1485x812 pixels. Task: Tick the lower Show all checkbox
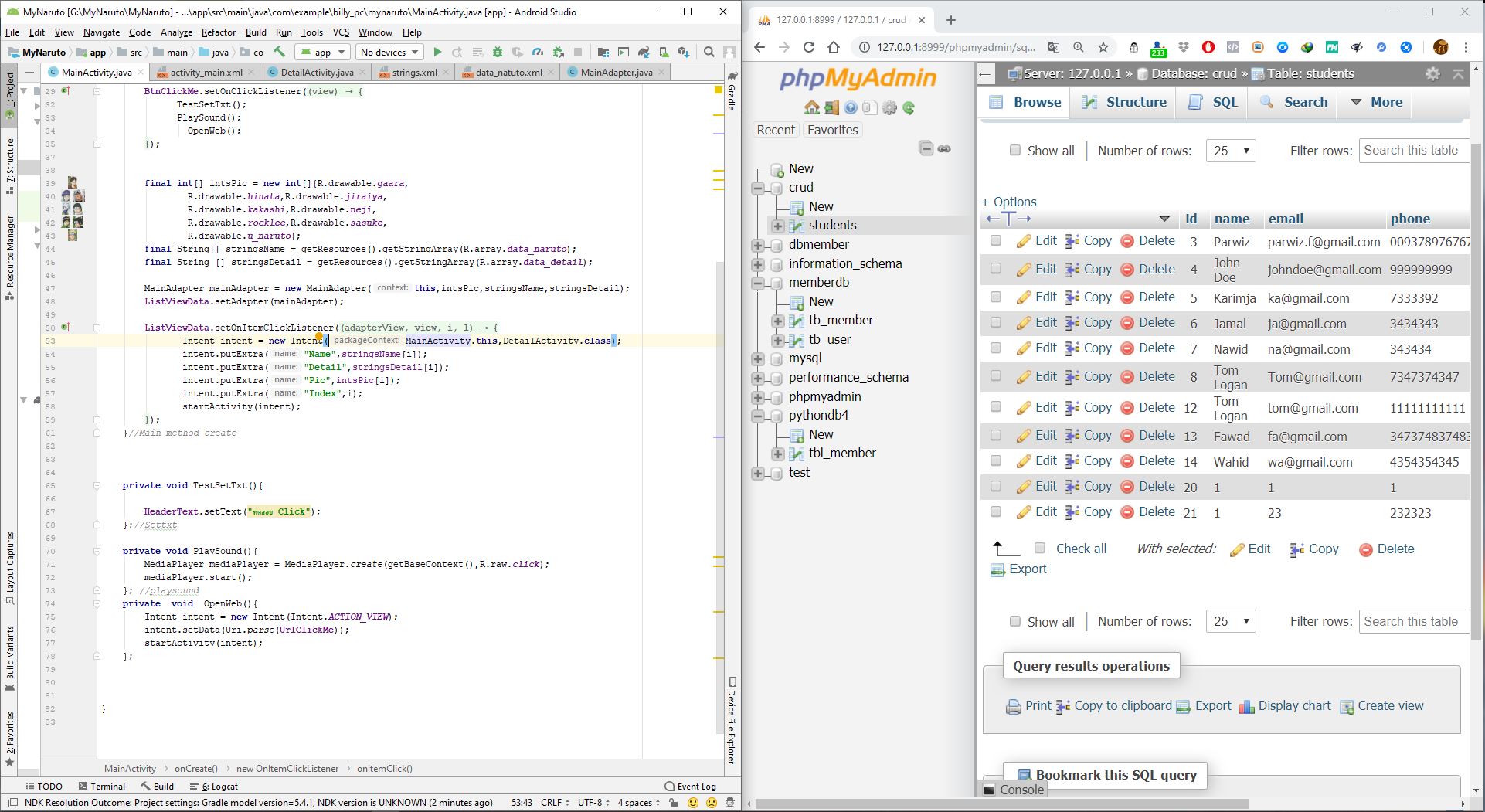click(x=1015, y=621)
